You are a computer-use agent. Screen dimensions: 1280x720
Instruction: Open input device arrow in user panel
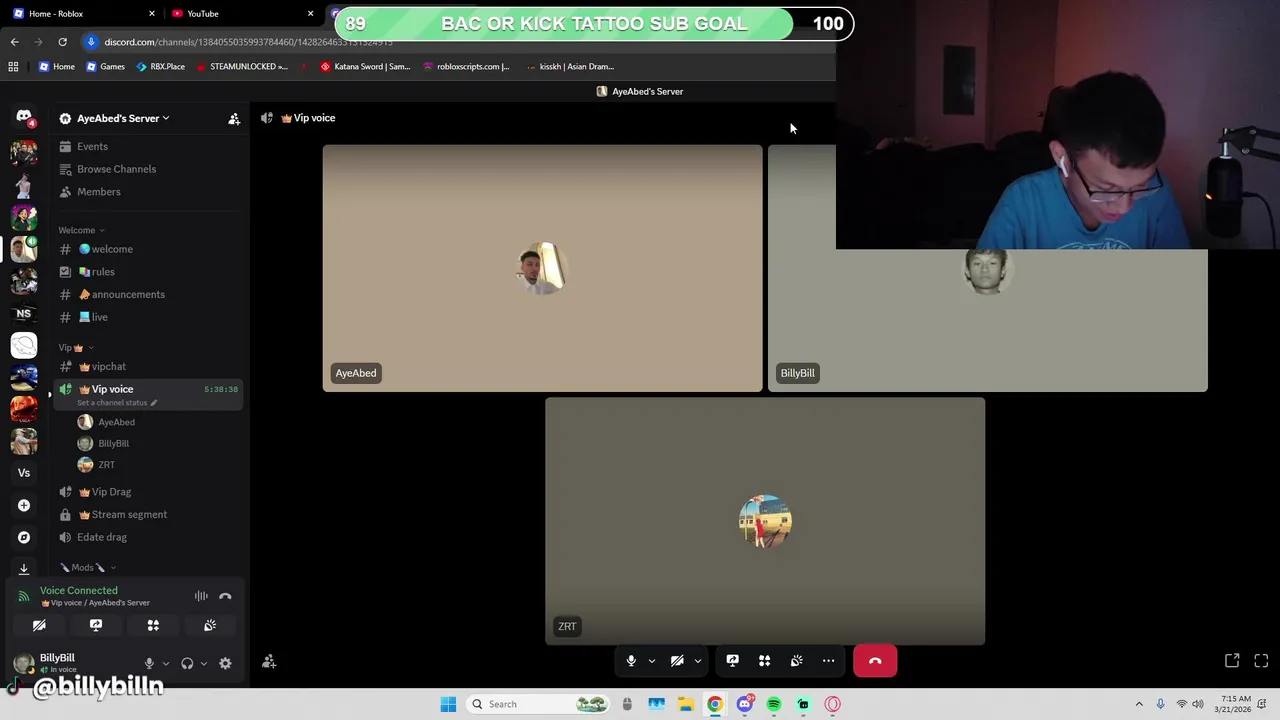166,663
